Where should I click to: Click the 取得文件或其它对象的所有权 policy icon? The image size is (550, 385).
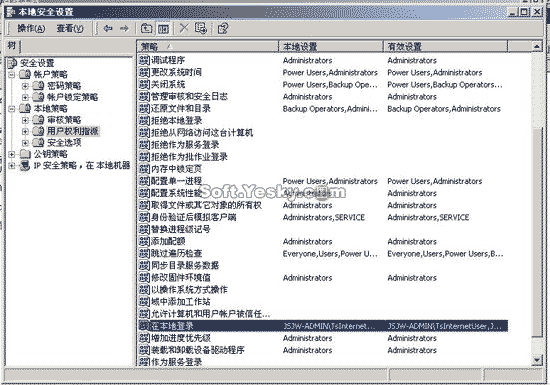145,205
